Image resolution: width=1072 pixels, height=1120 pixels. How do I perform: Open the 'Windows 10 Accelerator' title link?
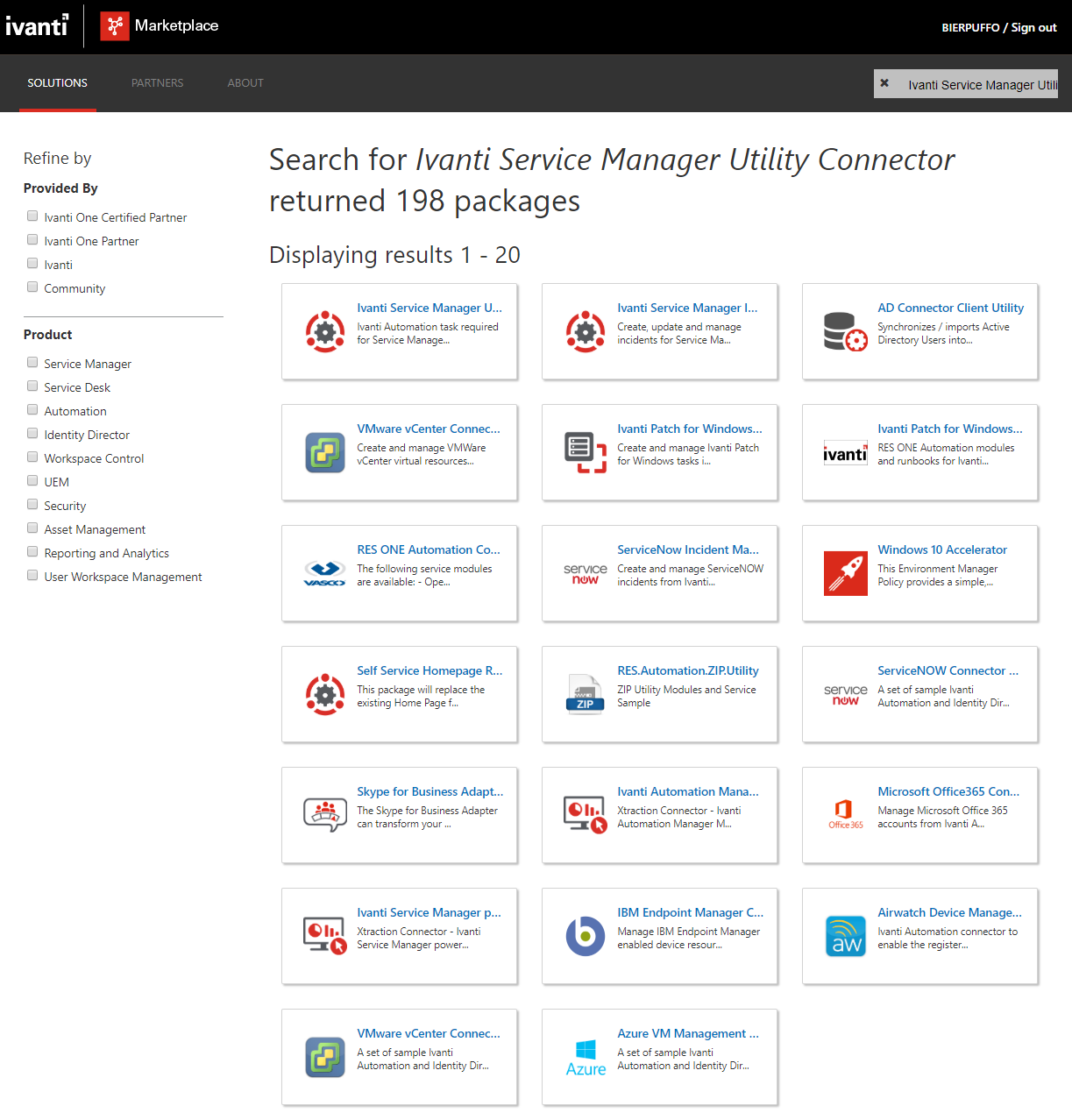click(x=942, y=549)
